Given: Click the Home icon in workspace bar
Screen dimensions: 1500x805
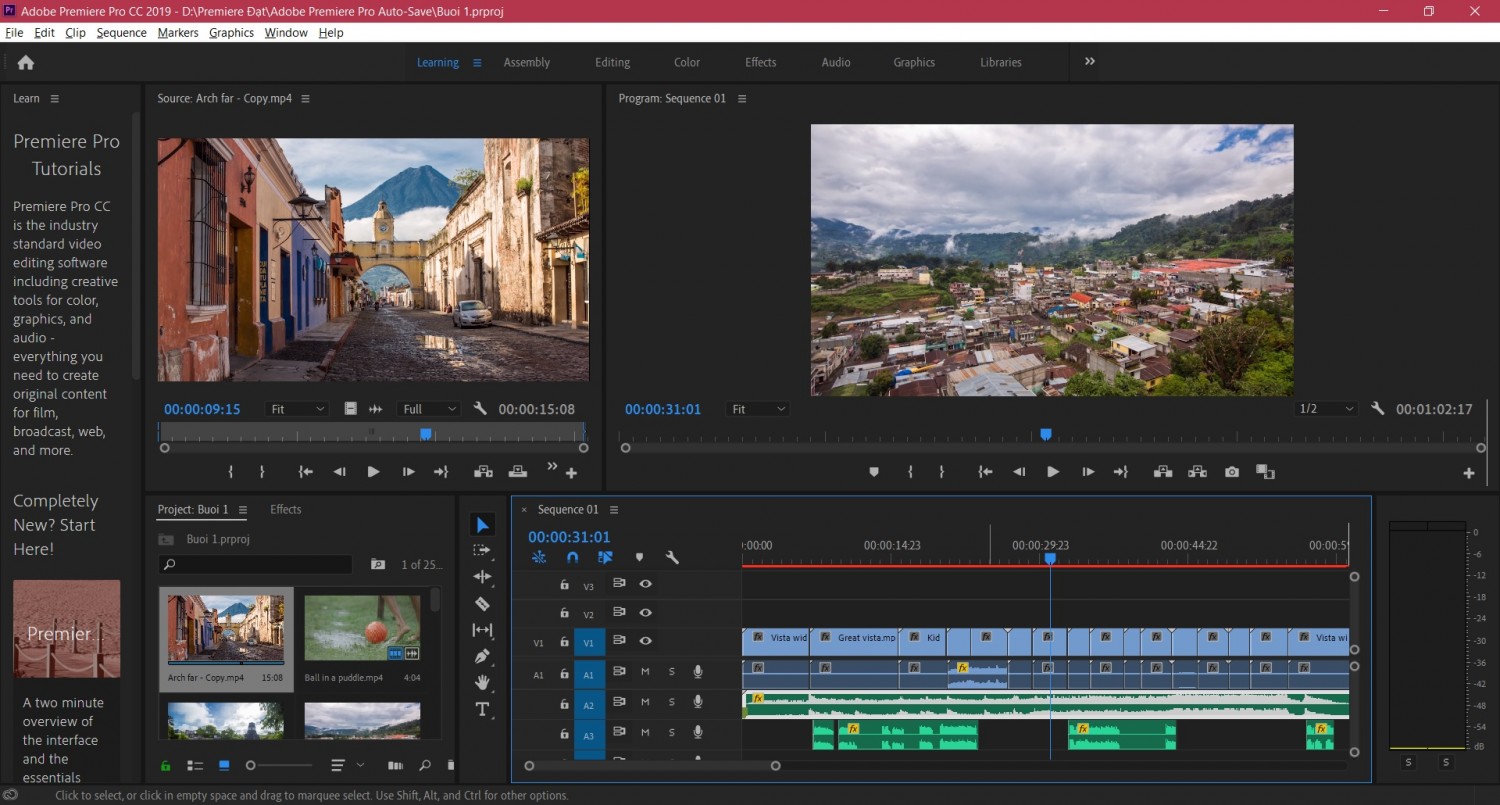Looking at the screenshot, I should [x=26, y=62].
